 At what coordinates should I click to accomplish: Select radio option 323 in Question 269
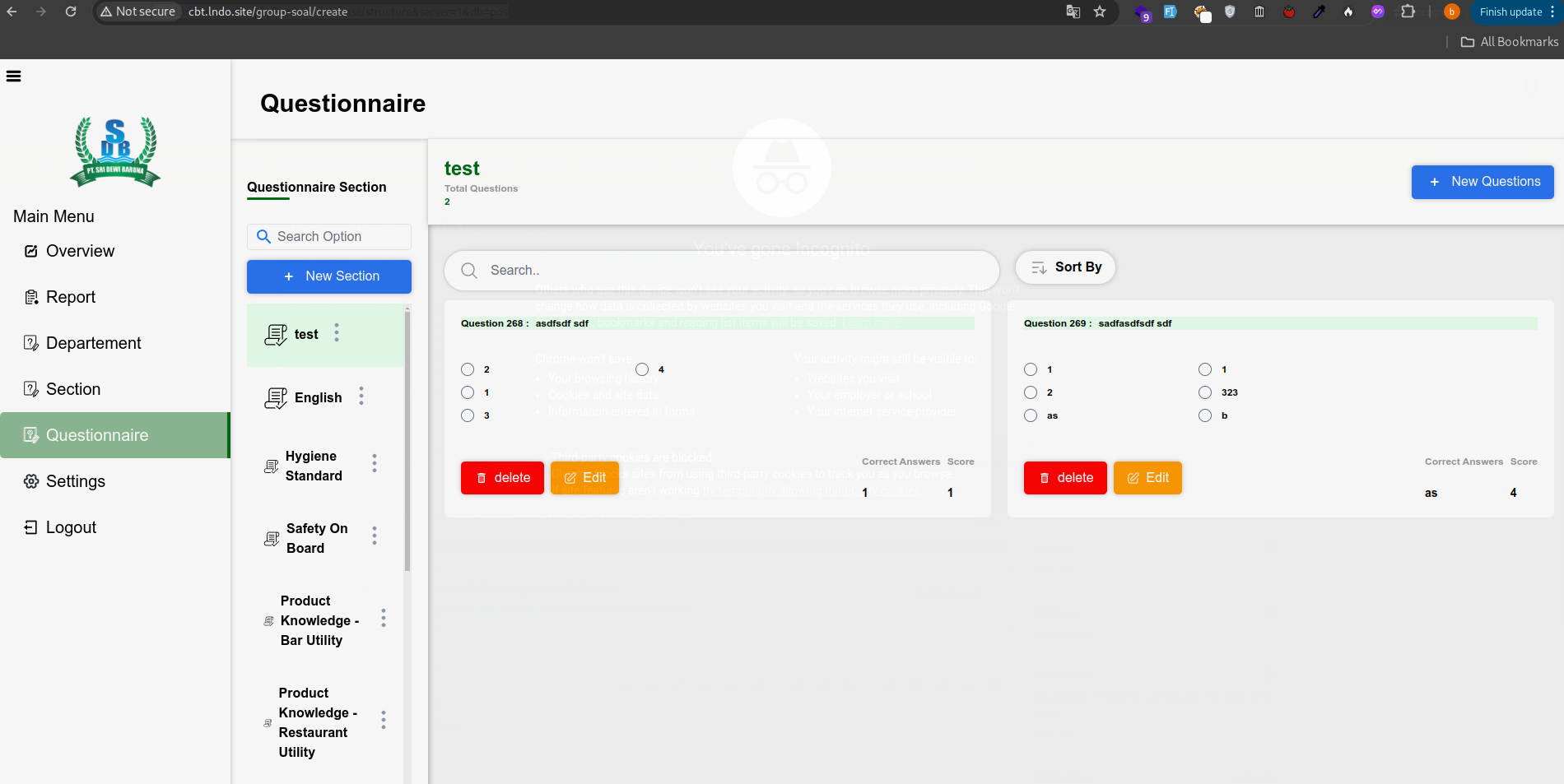[x=1205, y=392]
